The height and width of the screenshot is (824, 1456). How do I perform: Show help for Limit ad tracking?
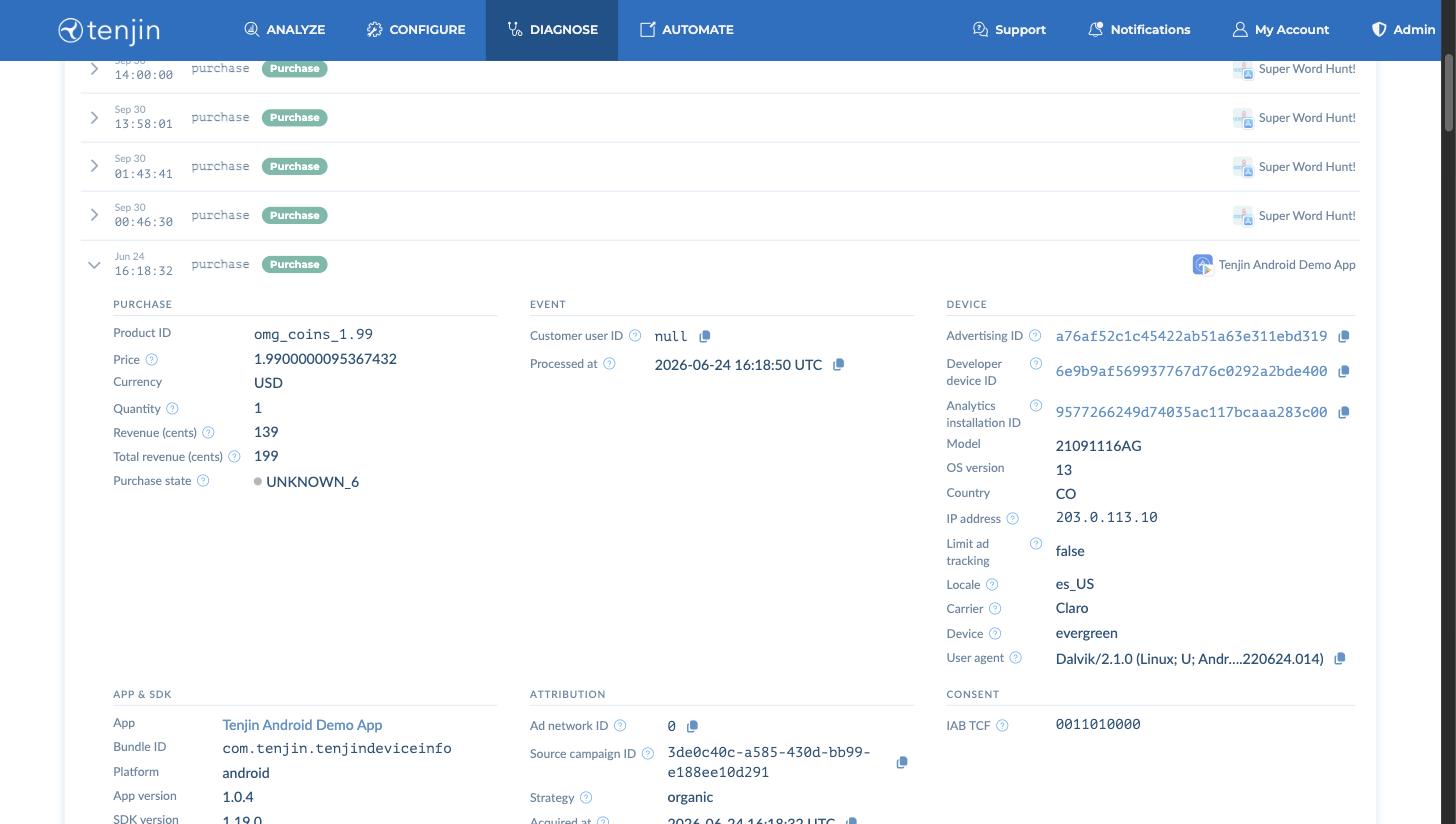coord(1036,544)
